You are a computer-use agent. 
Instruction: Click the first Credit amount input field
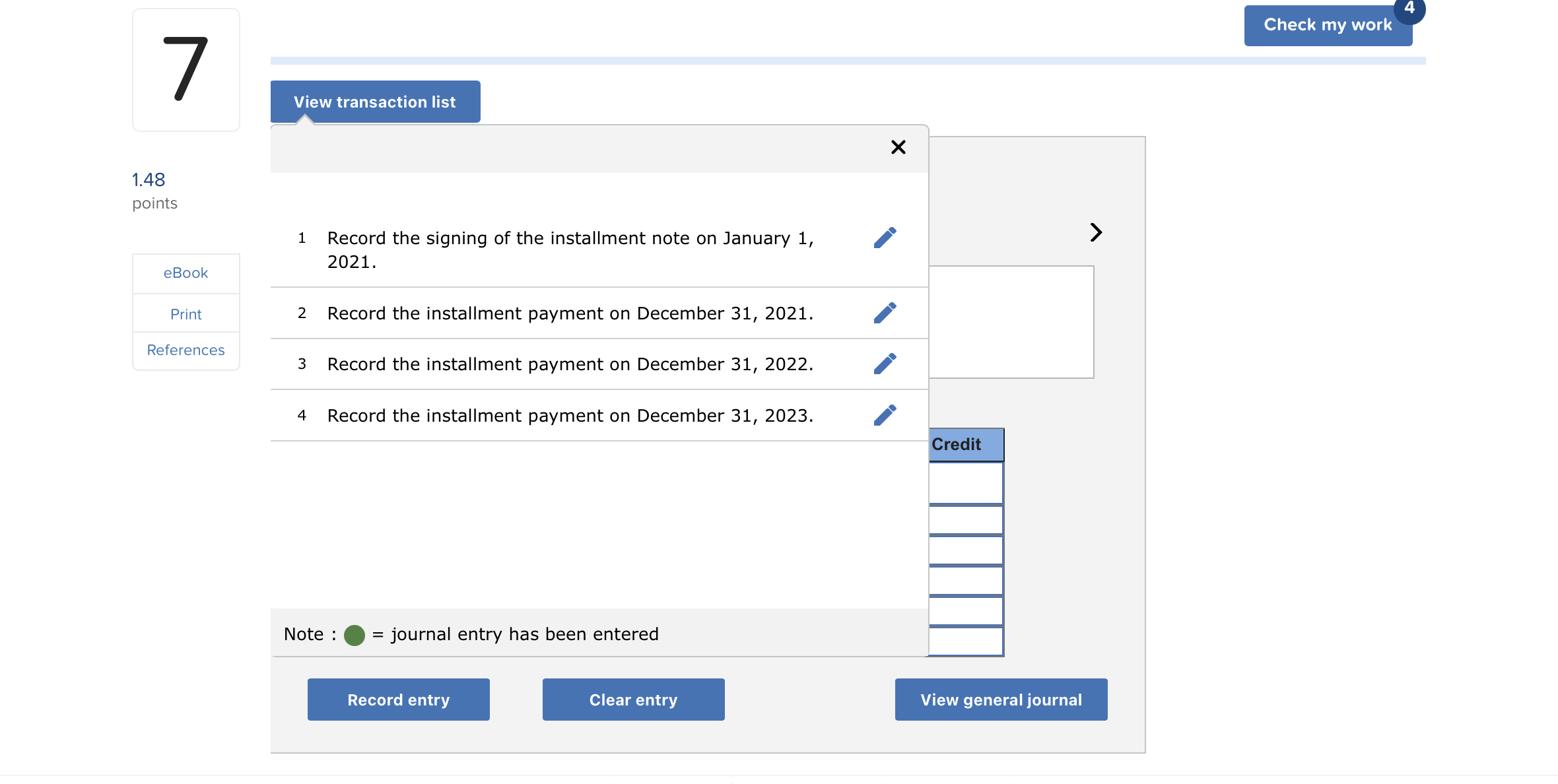[965, 482]
